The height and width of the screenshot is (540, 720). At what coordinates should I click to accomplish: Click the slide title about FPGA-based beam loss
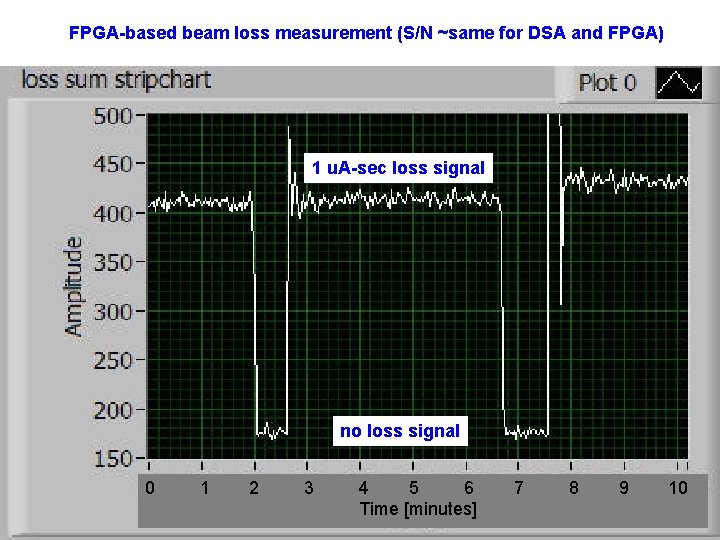click(366, 33)
